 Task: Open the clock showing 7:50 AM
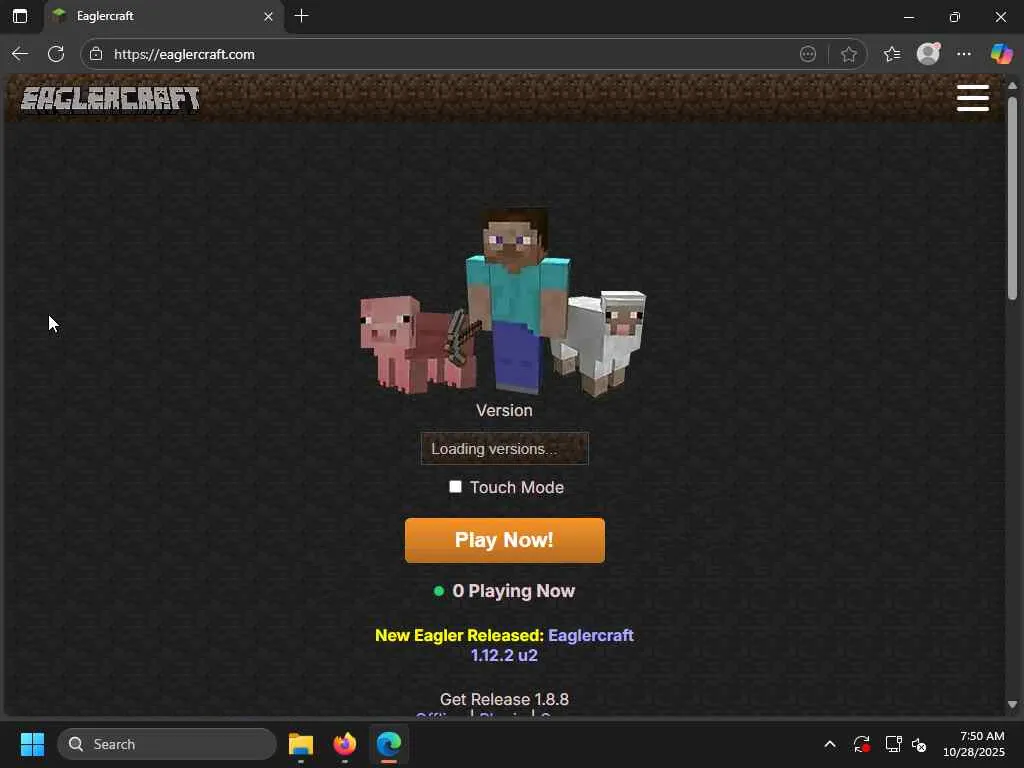(974, 744)
